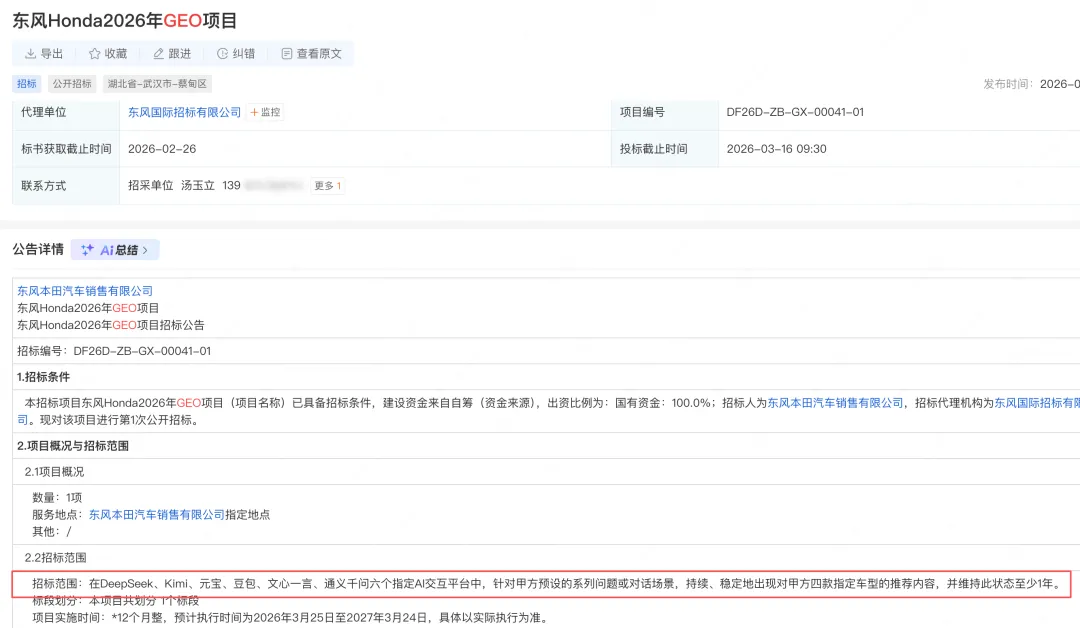Click 标书获取截止时间 value 2026-02-26
1080x628 pixels.
click(162, 149)
